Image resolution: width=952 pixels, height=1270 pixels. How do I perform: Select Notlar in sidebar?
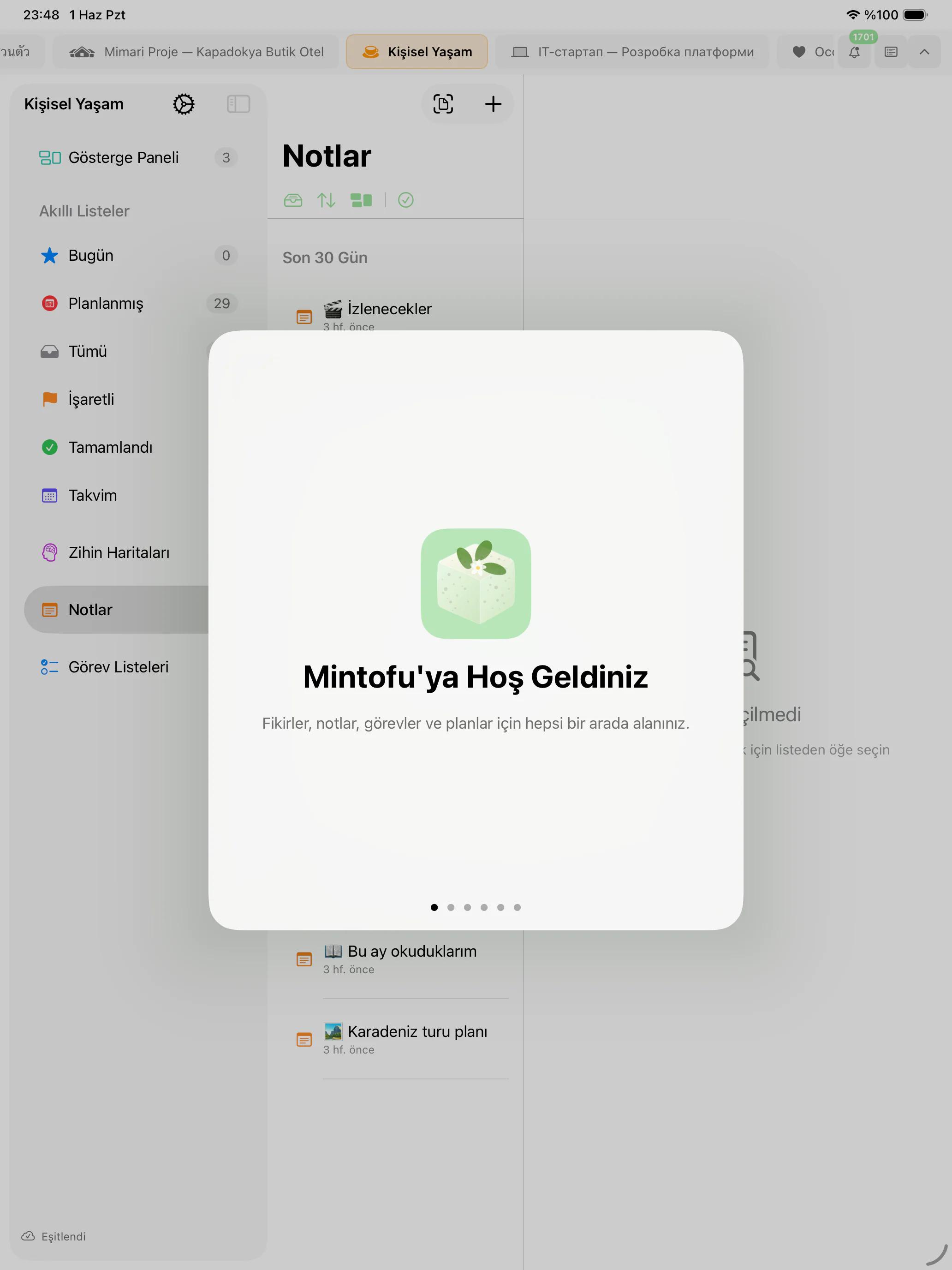point(117,610)
